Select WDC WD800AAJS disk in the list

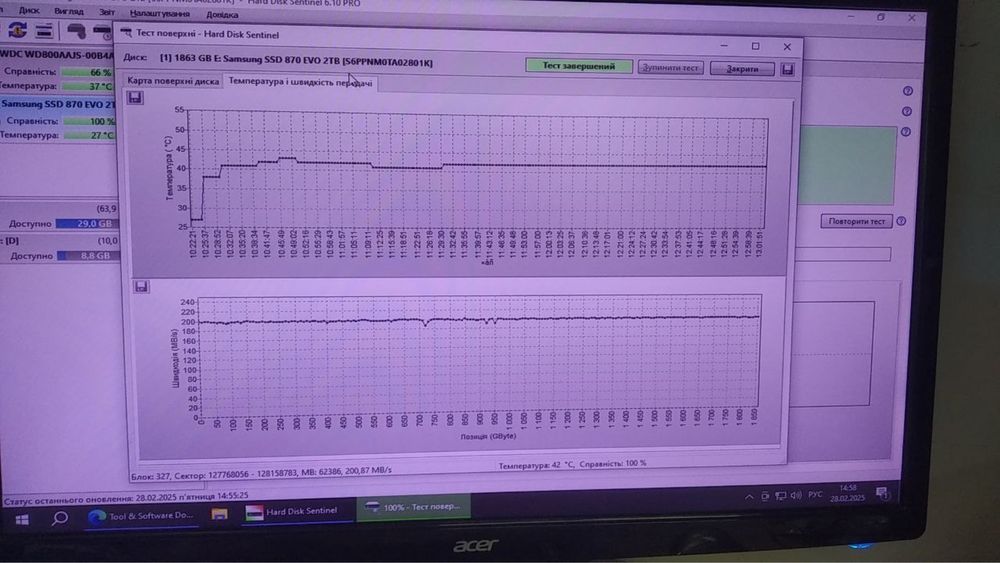57,55
